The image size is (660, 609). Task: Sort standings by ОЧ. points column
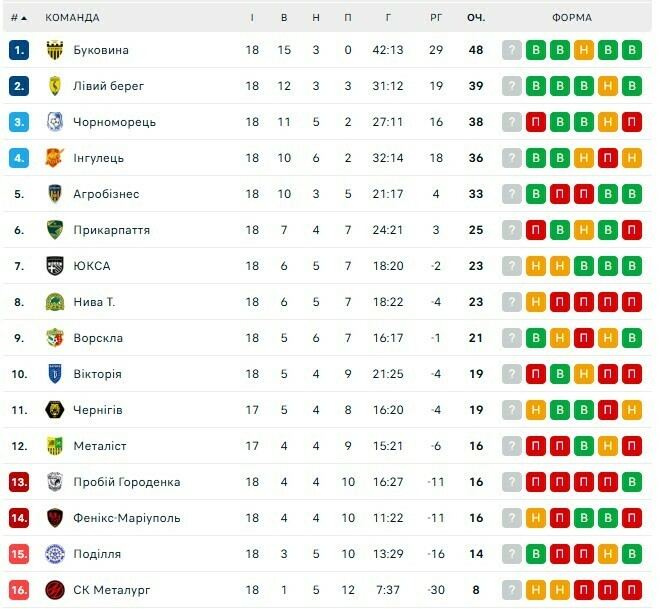click(475, 17)
